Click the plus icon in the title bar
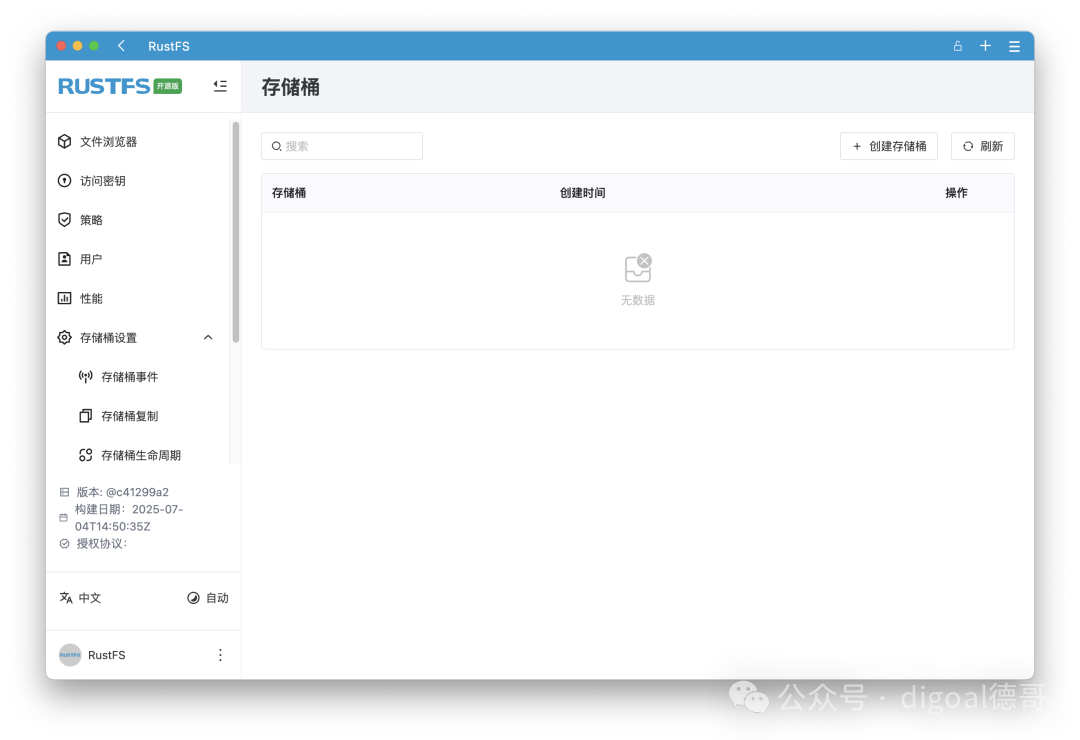The width and height of the screenshot is (1080, 740). coord(986,45)
